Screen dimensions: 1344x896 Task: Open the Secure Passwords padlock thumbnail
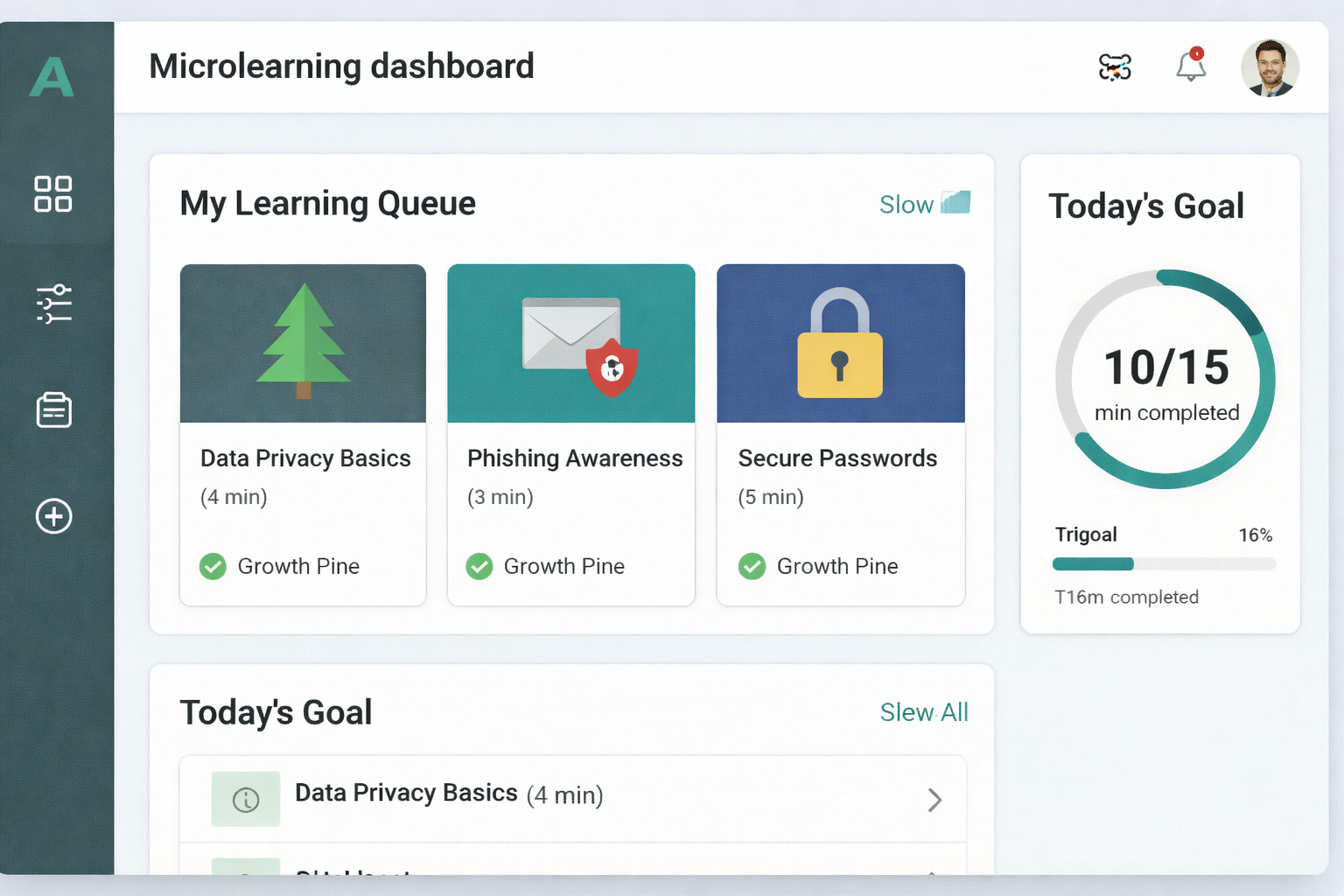click(x=841, y=344)
